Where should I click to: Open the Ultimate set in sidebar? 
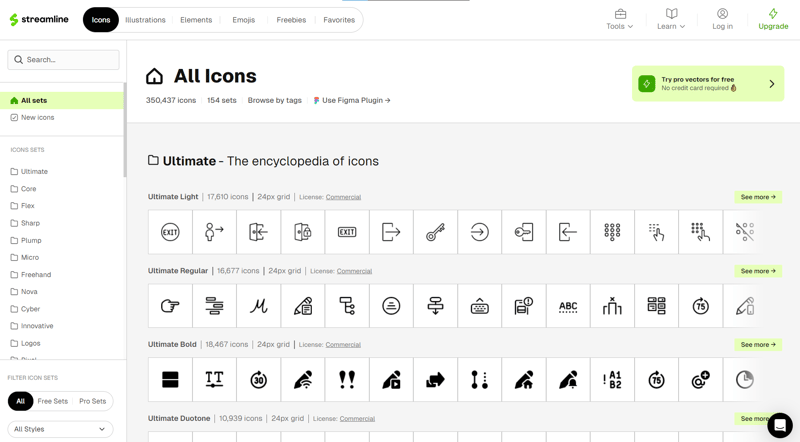(x=29, y=171)
